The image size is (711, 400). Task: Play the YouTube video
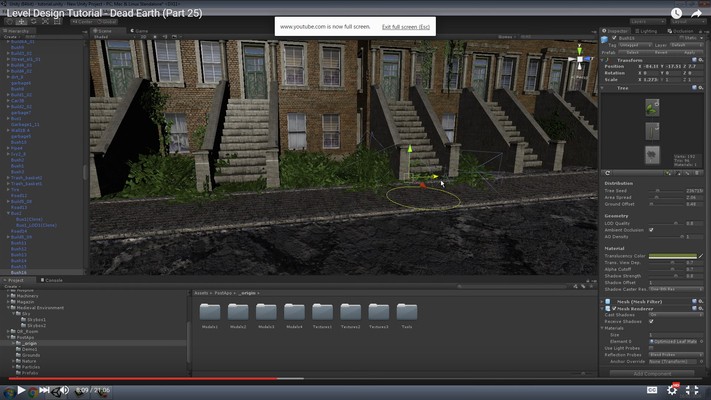(x=21, y=390)
